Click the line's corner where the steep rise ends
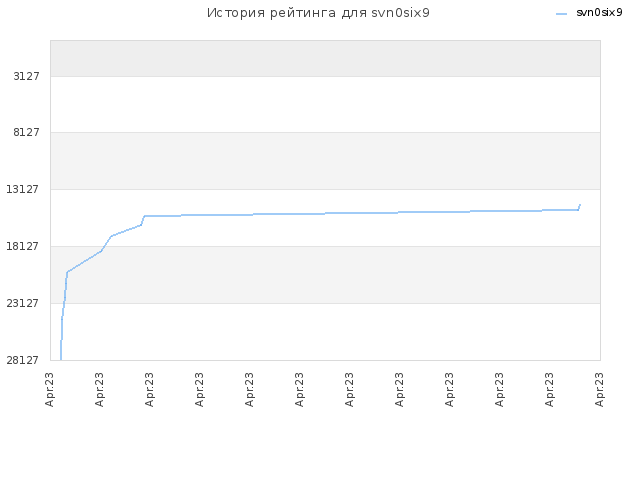This screenshot has height=480, width=640. tap(67, 272)
